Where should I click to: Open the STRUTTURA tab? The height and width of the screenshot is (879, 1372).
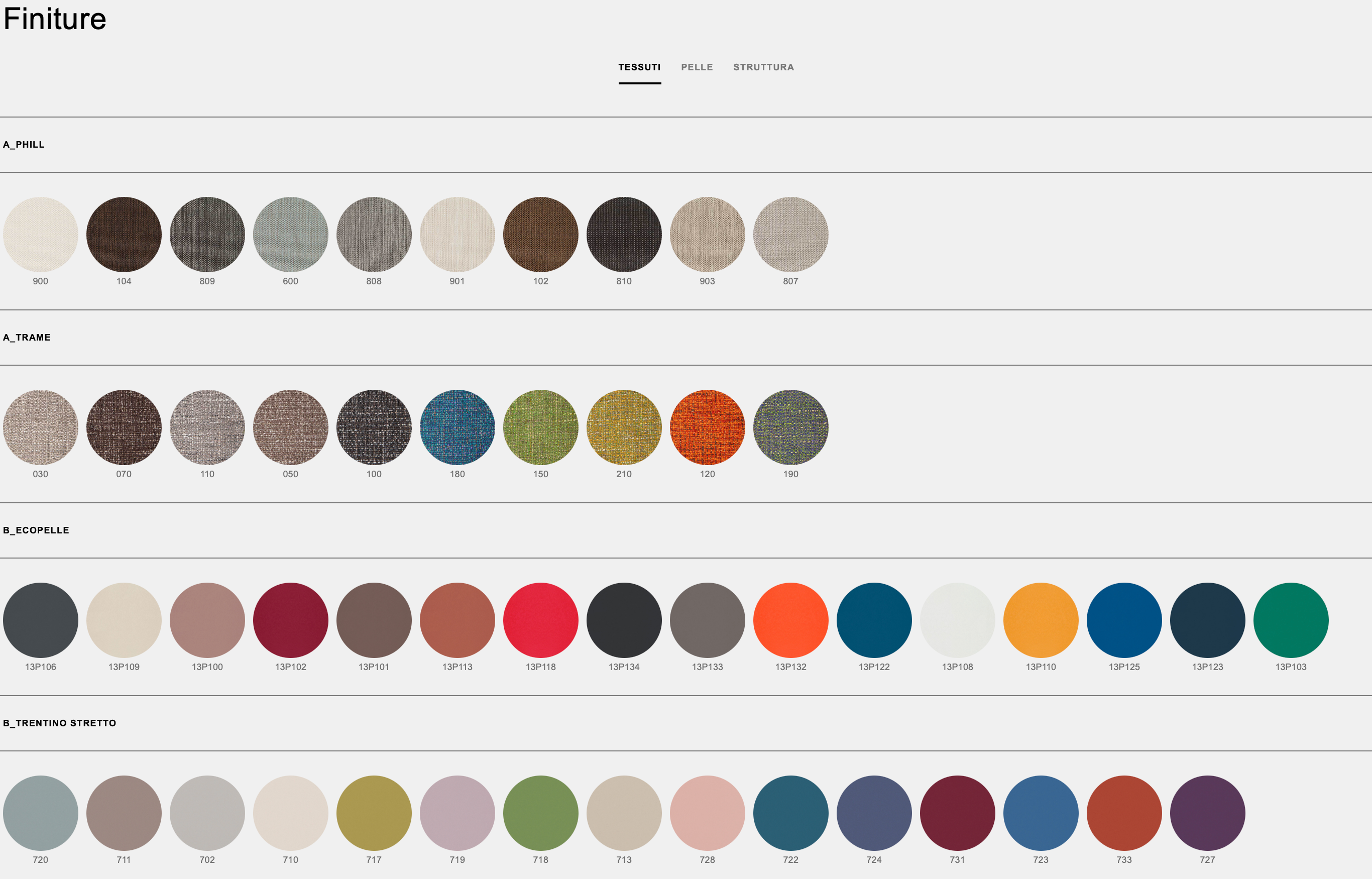[x=764, y=67]
